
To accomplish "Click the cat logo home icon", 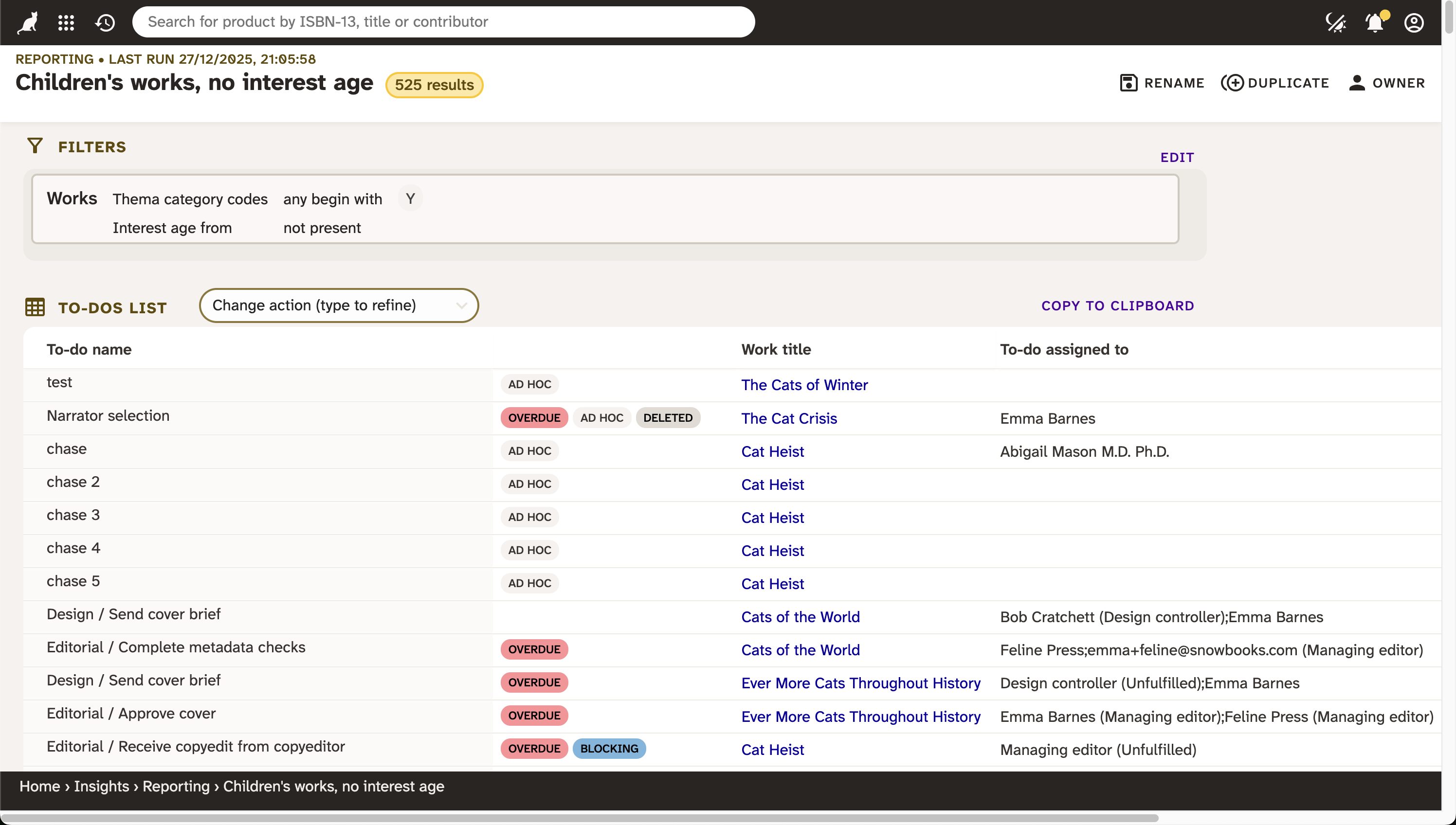I will pyautogui.click(x=27, y=23).
